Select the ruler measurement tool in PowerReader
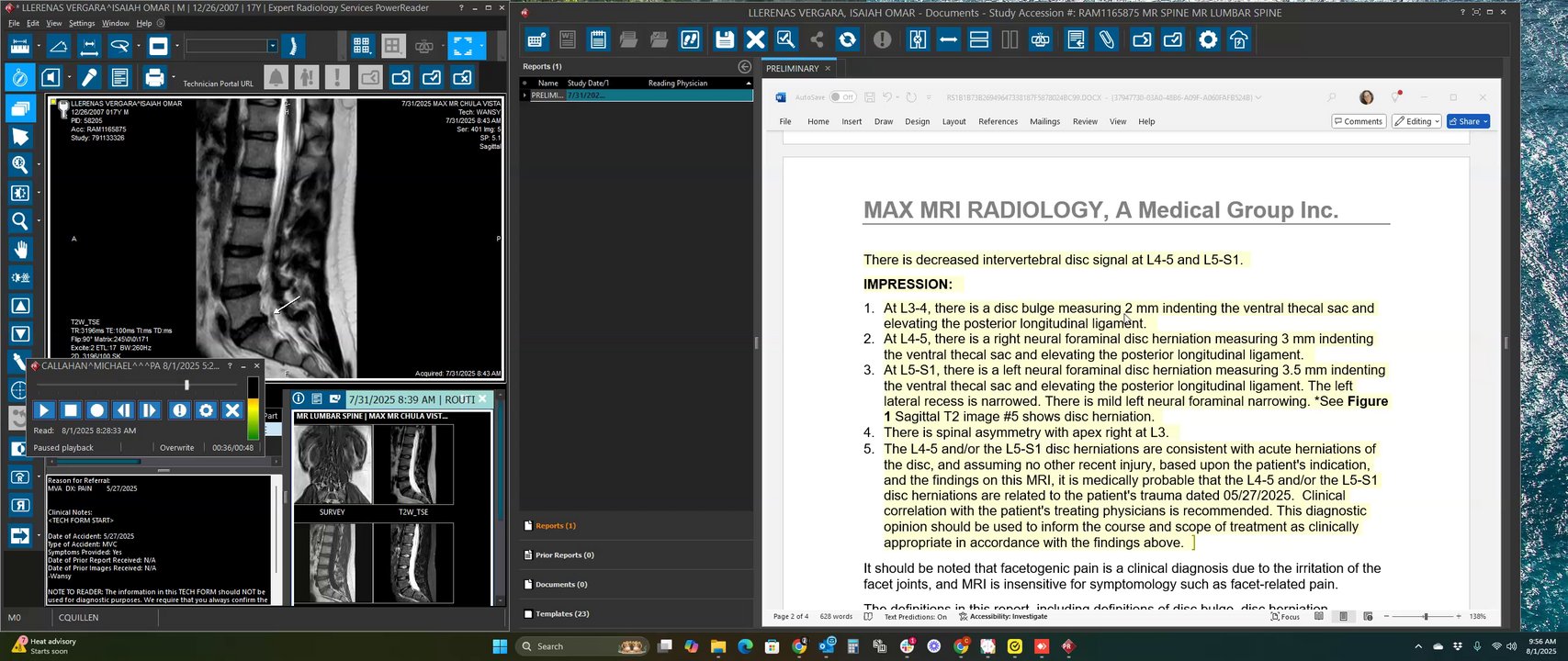Screen dimensions: 1568x661 click(19, 46)
